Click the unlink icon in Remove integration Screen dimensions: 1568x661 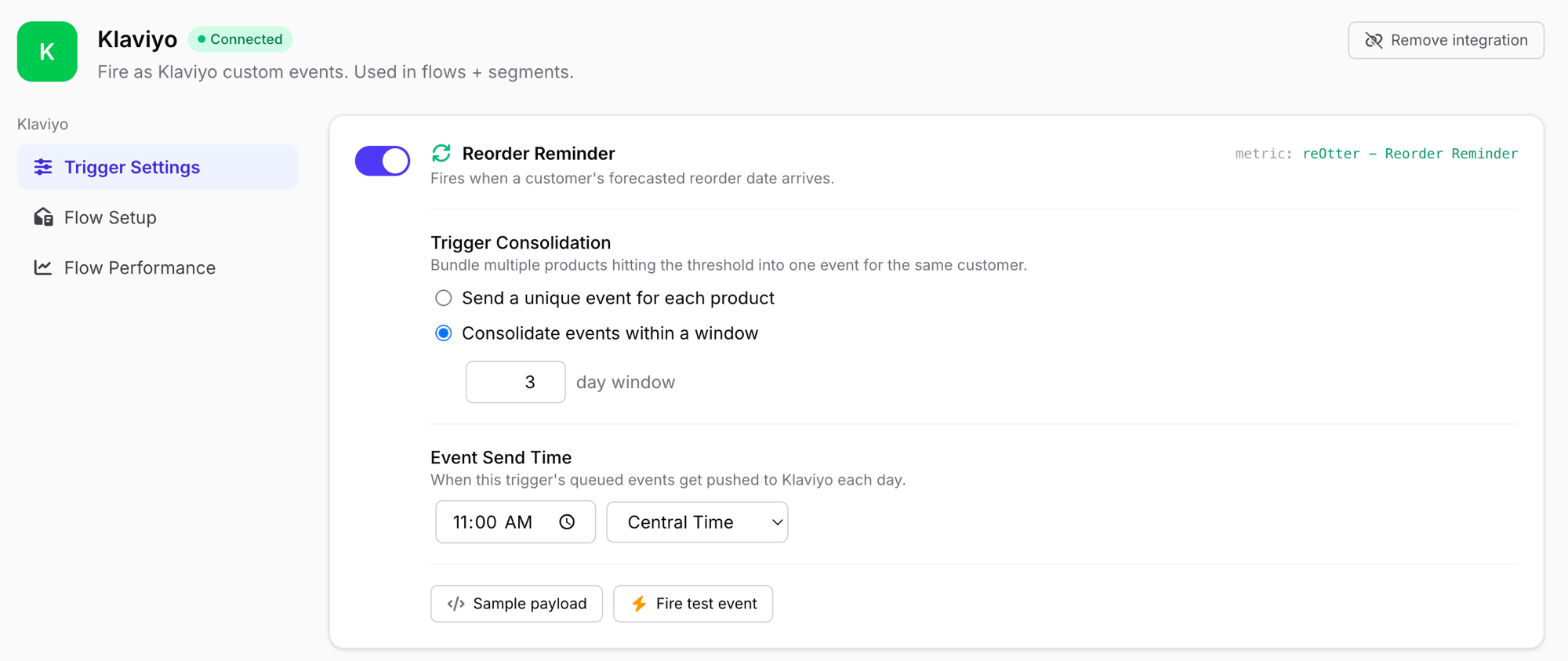point(1374,40)
